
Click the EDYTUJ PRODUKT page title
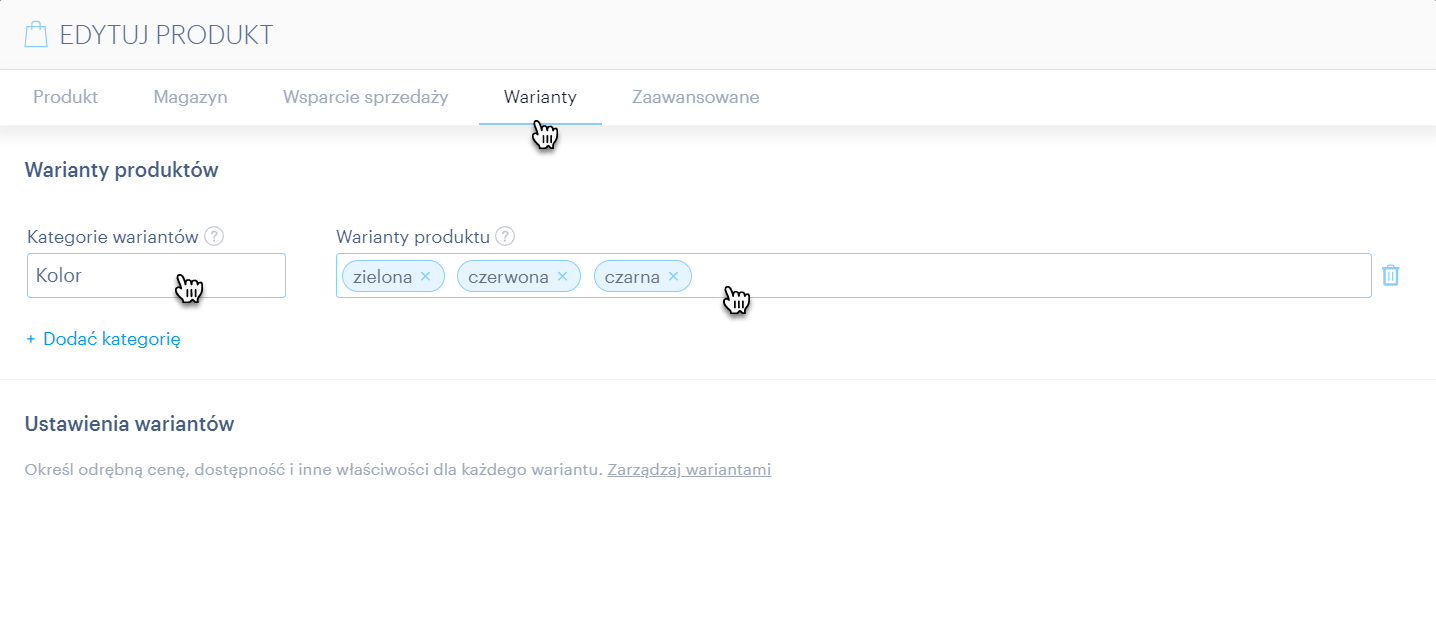pos(166,35)
